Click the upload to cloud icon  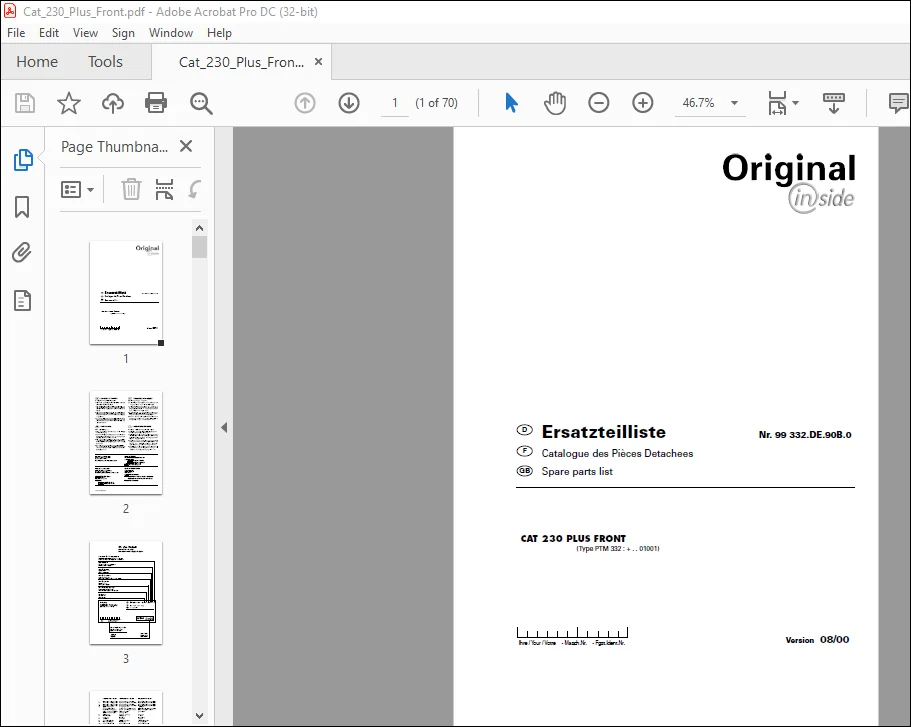(x=113, y=103)
